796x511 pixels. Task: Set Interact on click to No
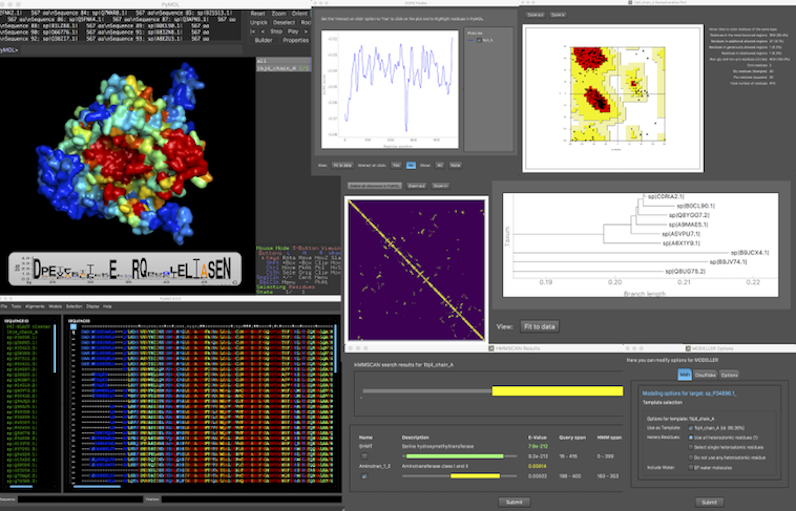tap(411, 165)
